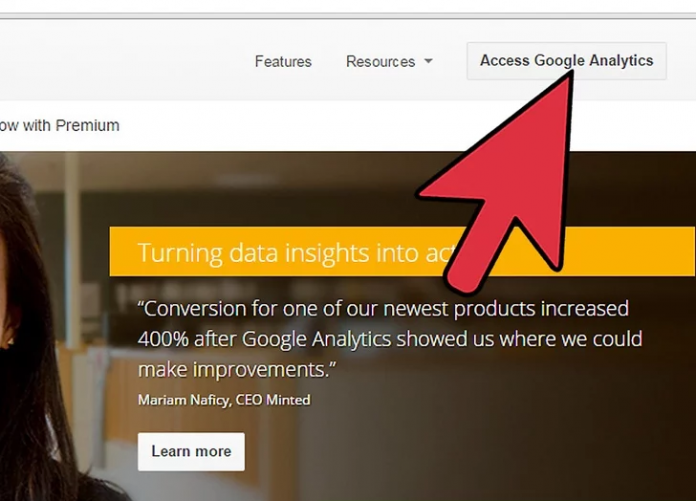Click the yellow 'Turning data insights' headline banner
Image resolution: width=696 pixels, height=501 pixels.
coord(402,252)
